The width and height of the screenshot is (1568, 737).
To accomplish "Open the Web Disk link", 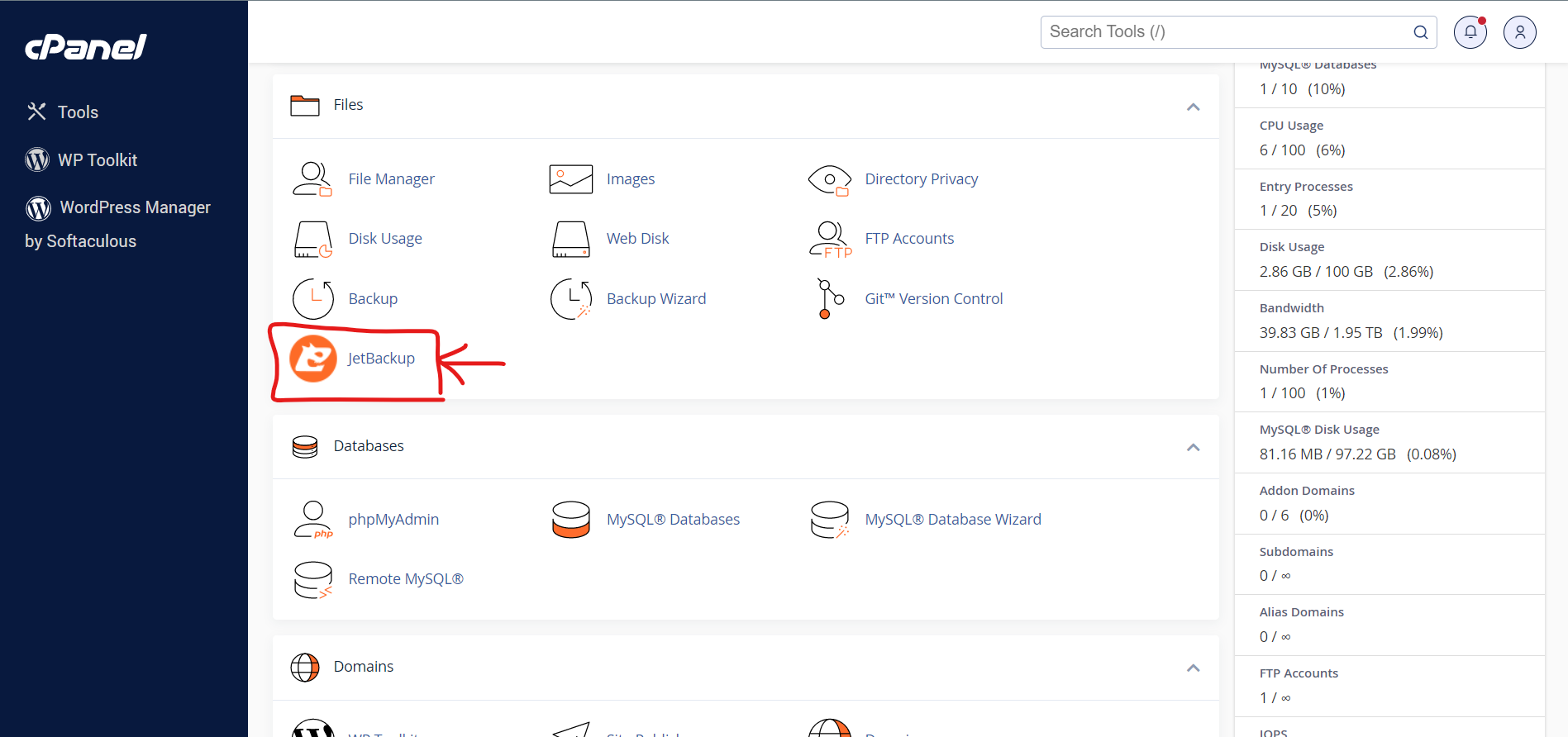I will coord(638,239).
